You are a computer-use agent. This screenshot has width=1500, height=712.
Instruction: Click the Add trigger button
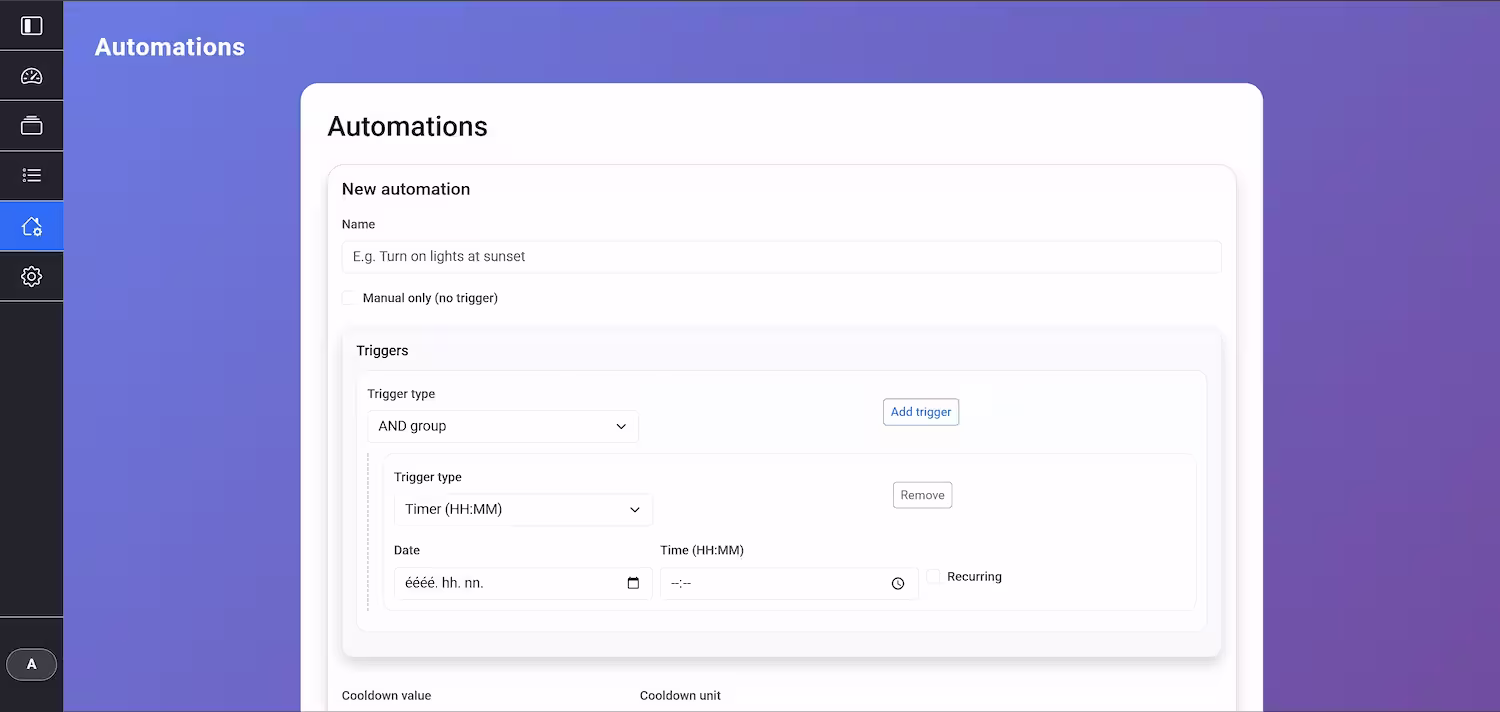(x=920, y=411)
